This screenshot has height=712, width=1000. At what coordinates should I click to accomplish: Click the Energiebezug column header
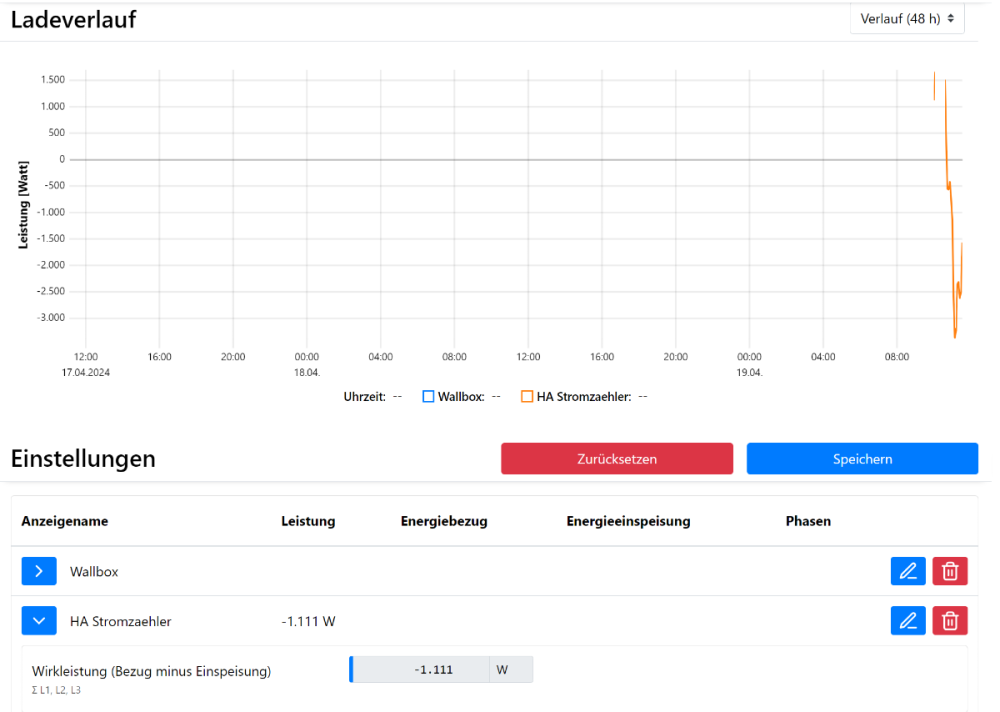click(x=444, y=521)
